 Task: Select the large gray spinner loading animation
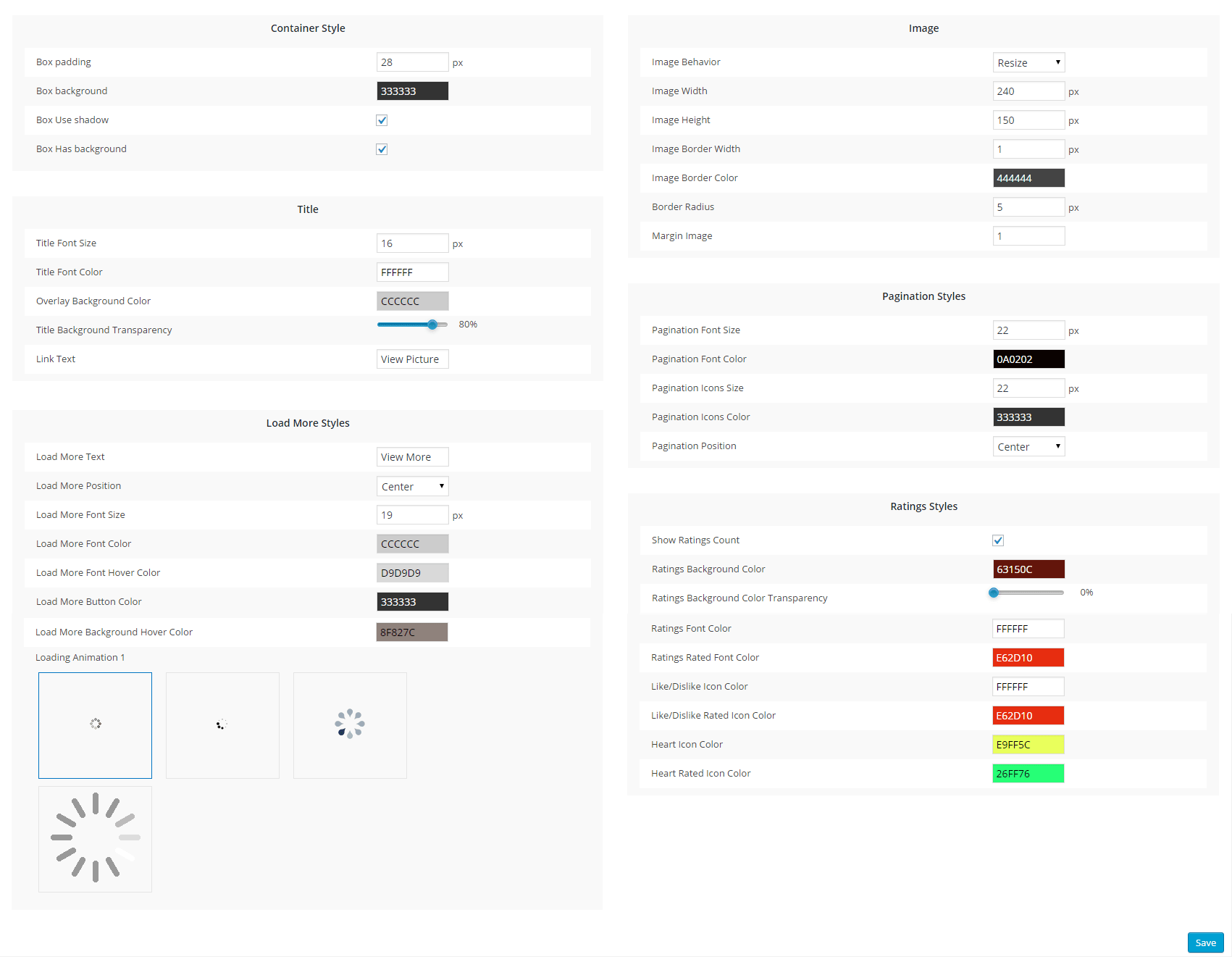(95, 838)
